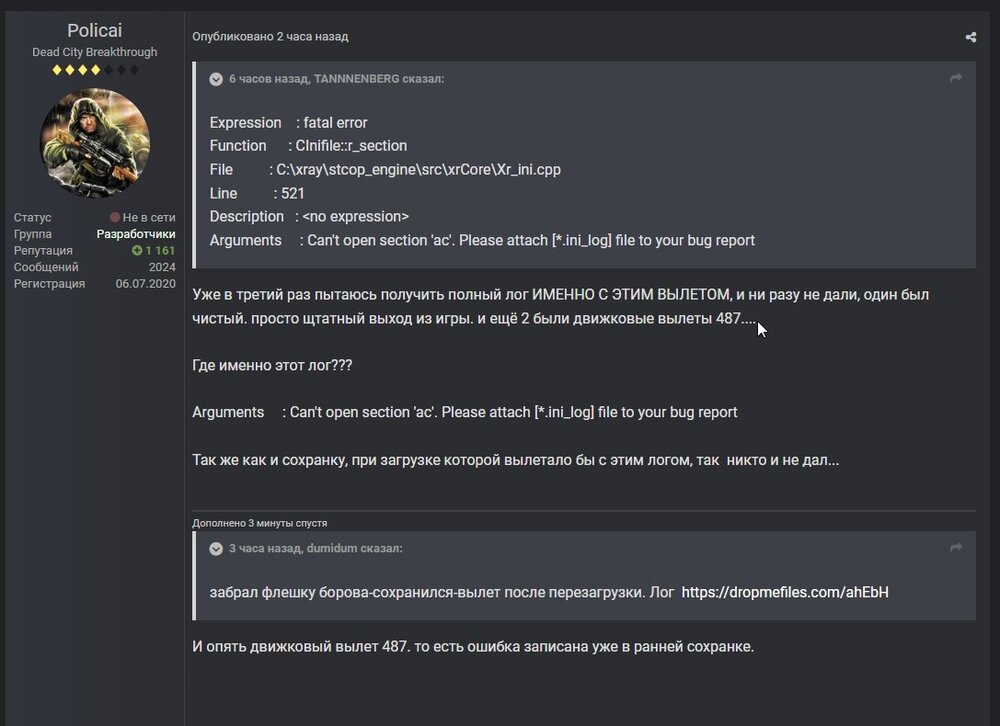Click the 'Опубликовано 2 часа назад' timestamp
Screen dimensions: 1000x726
[x=270, y=37]
